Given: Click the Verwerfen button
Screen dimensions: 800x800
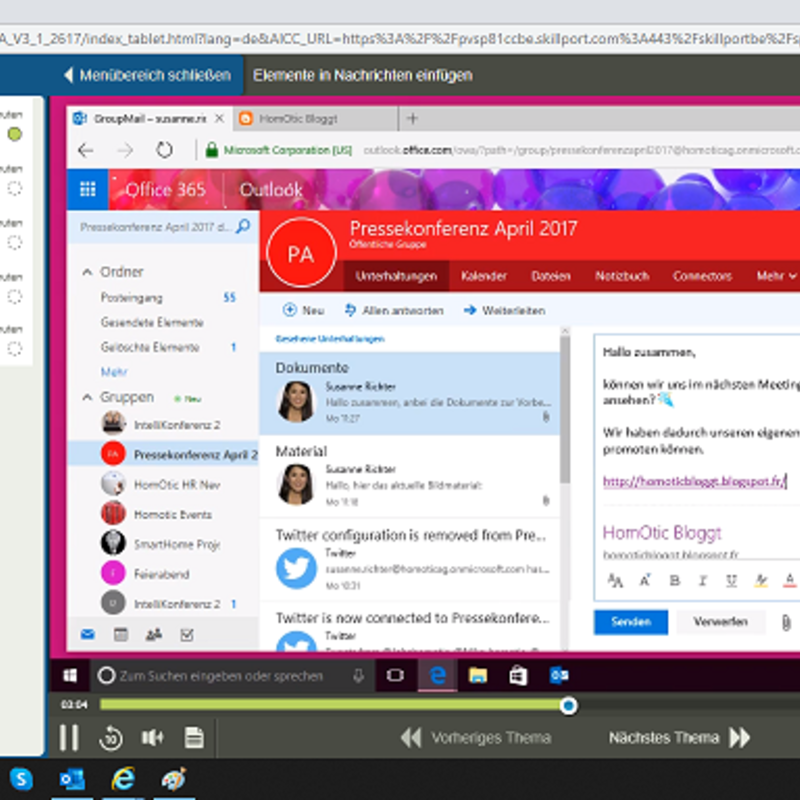Looking at the screenshot, I should coord(720,622).
